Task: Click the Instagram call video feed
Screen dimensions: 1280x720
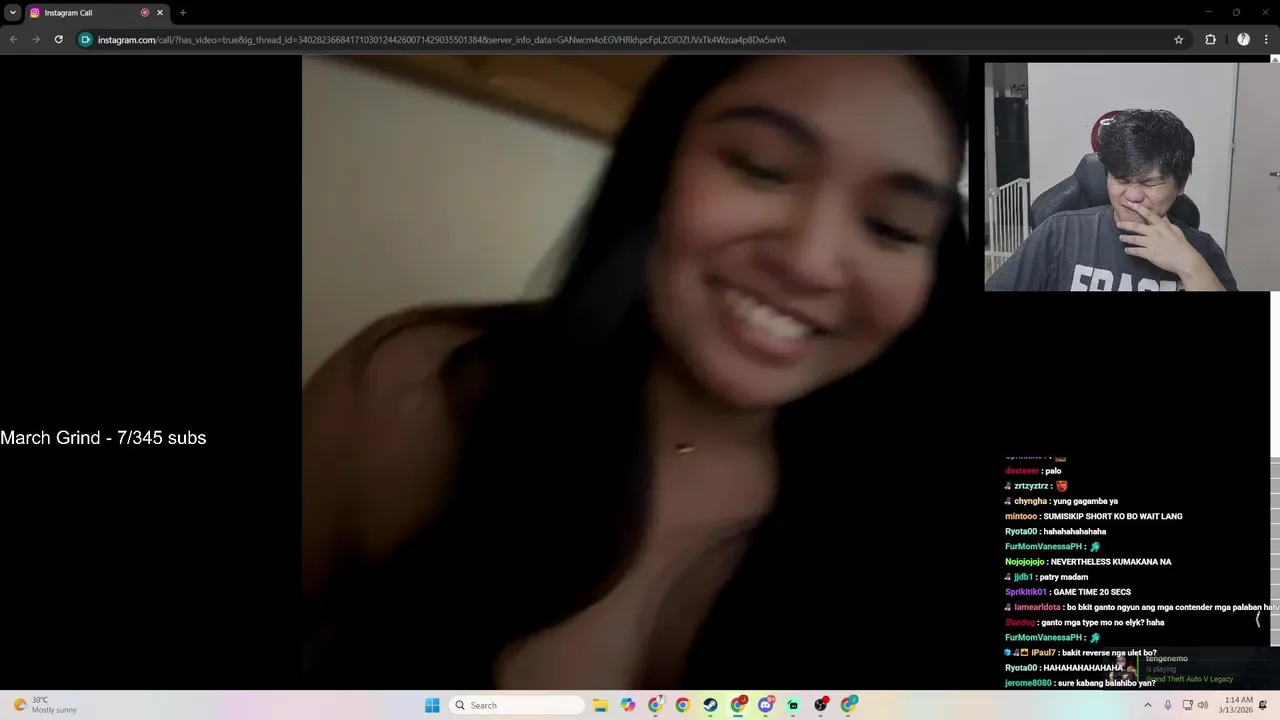Action: tap(635, 372)
